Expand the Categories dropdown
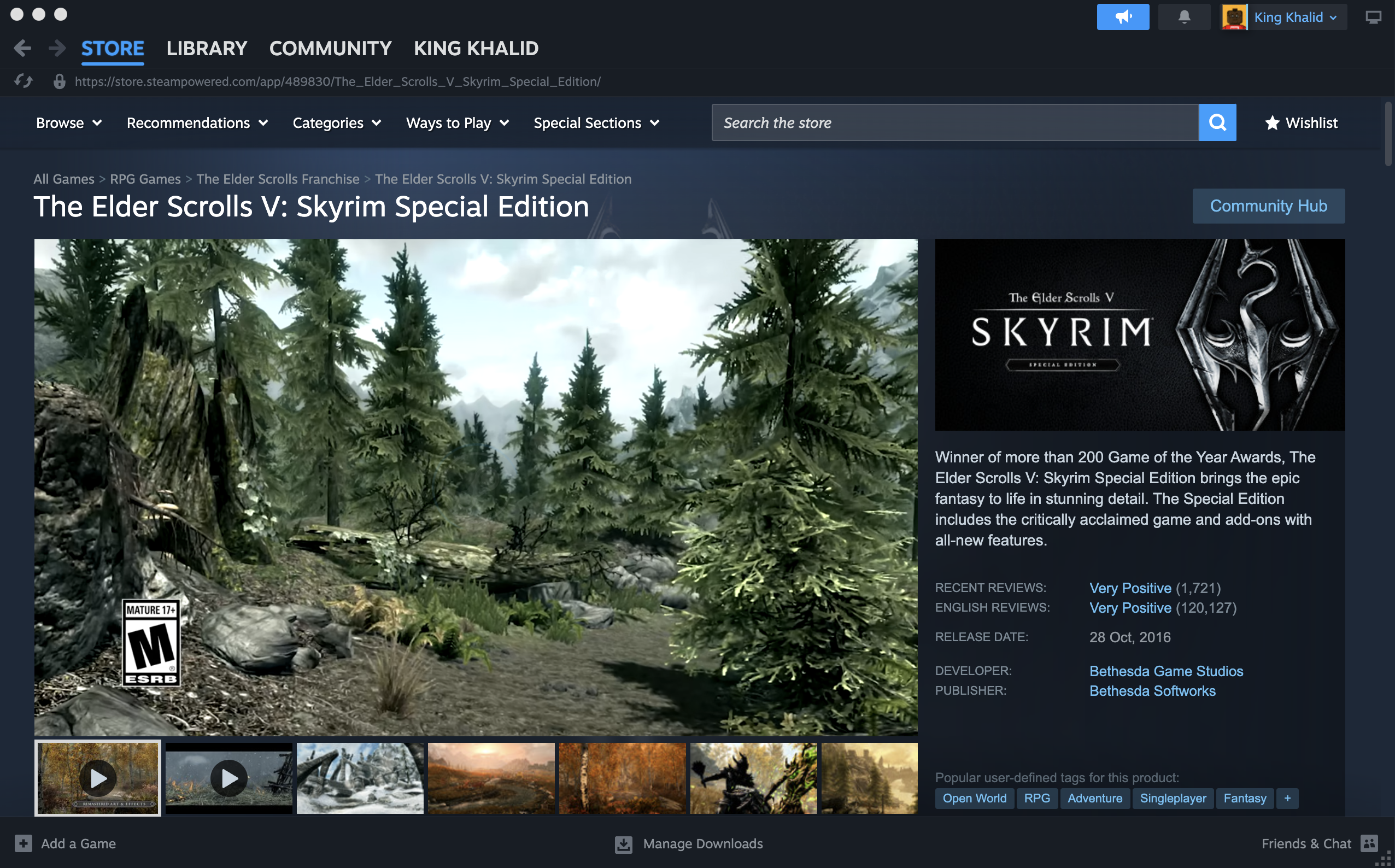 (336, 123)
